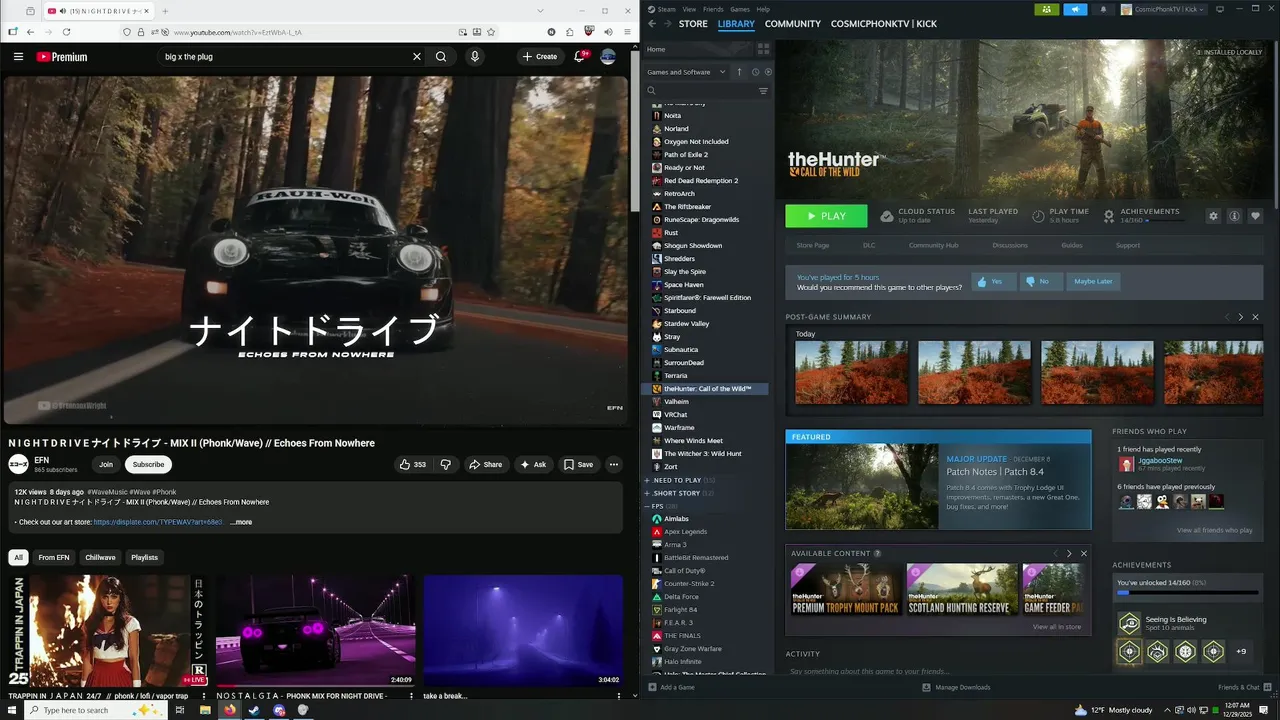1280x720 pixels.
Task: Filter Steam library by ready to play icon
Action: click(x=768, y=72)
